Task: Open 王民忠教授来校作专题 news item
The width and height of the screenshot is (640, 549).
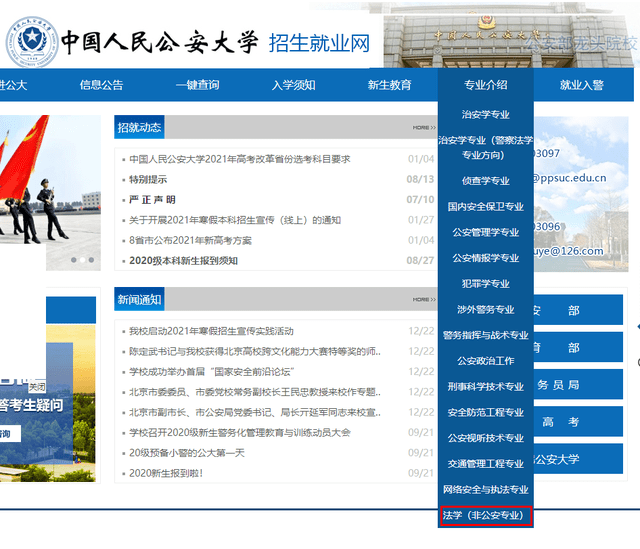Action: pos(255,392)
